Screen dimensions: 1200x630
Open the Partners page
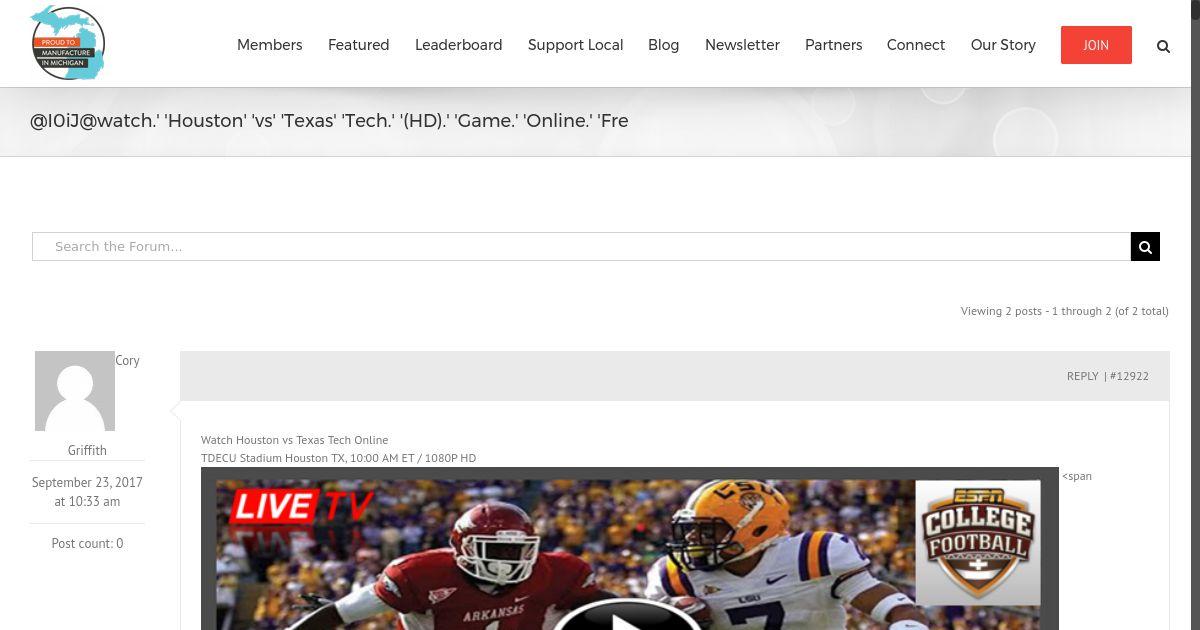click(833, 45)
